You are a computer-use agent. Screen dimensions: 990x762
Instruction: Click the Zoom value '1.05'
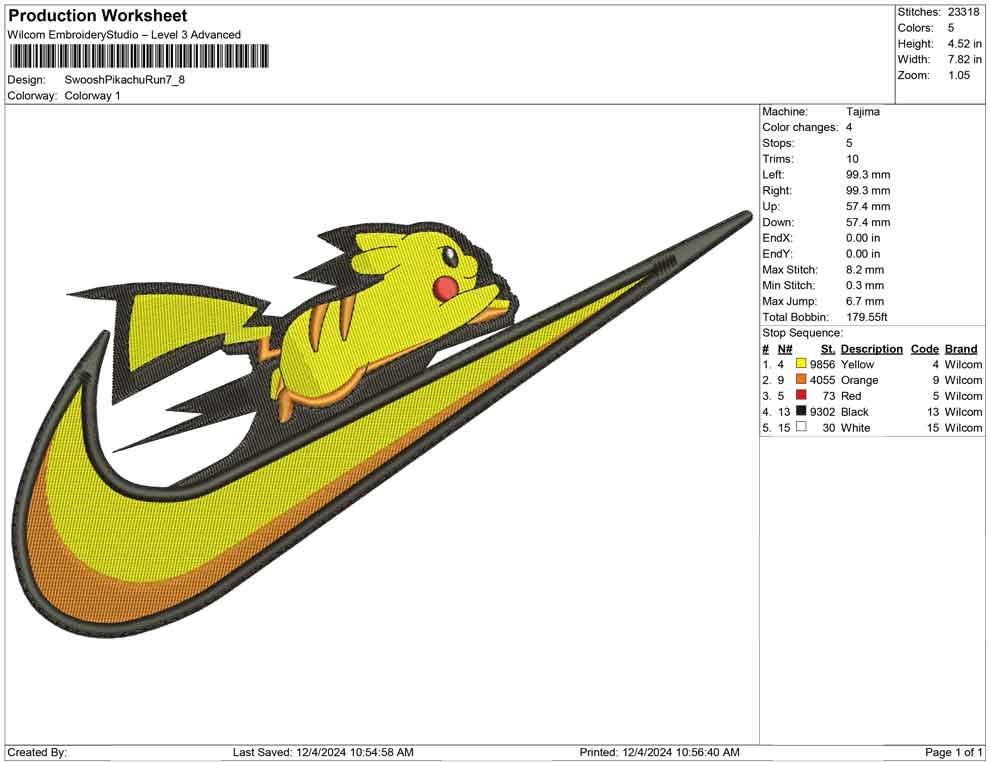click(958, 75)
